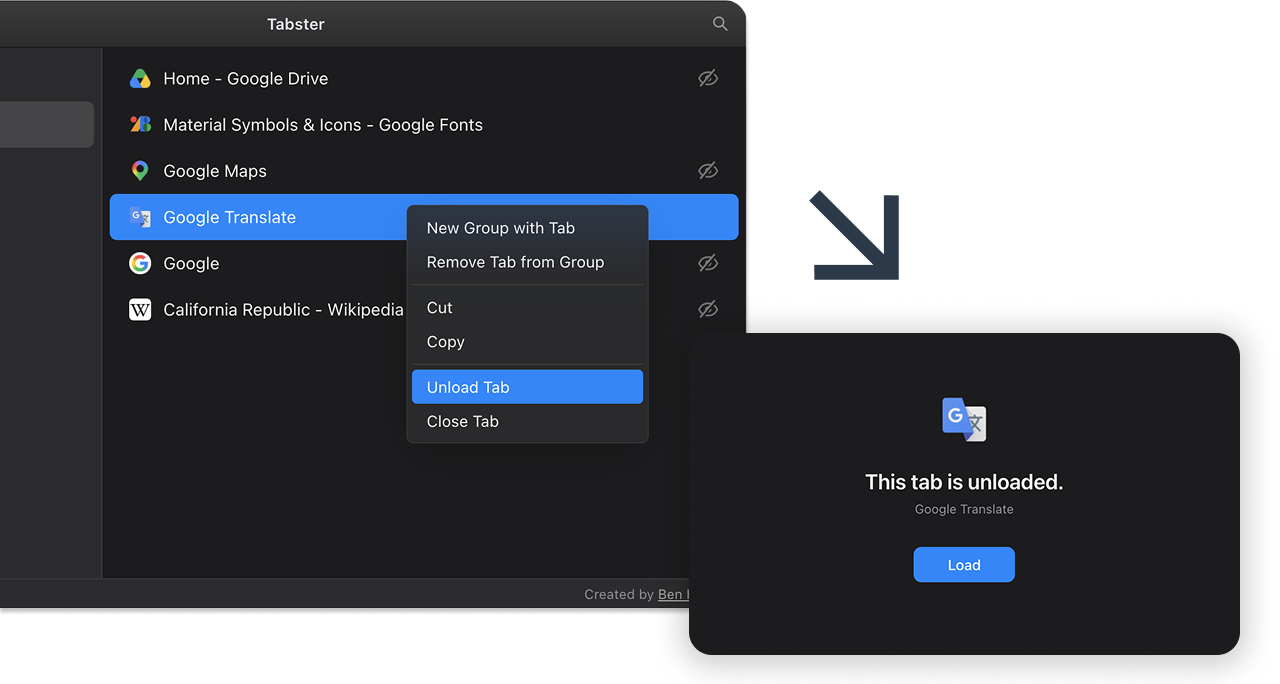The height and width of the screenshot is (684, 1280).
Task: Click the Google Fonts favicon
Action: tap(140, 125)
